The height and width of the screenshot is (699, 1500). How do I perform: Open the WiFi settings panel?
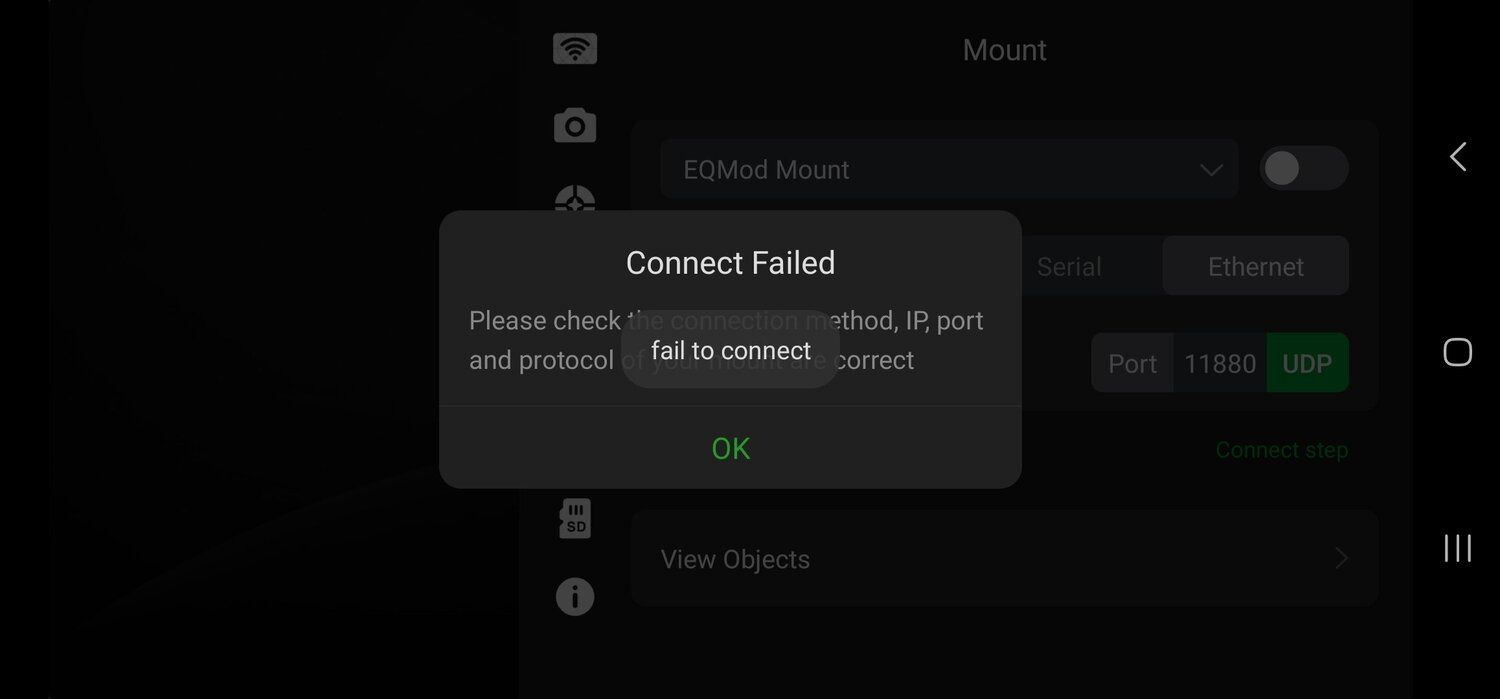[x=575, y=47]
